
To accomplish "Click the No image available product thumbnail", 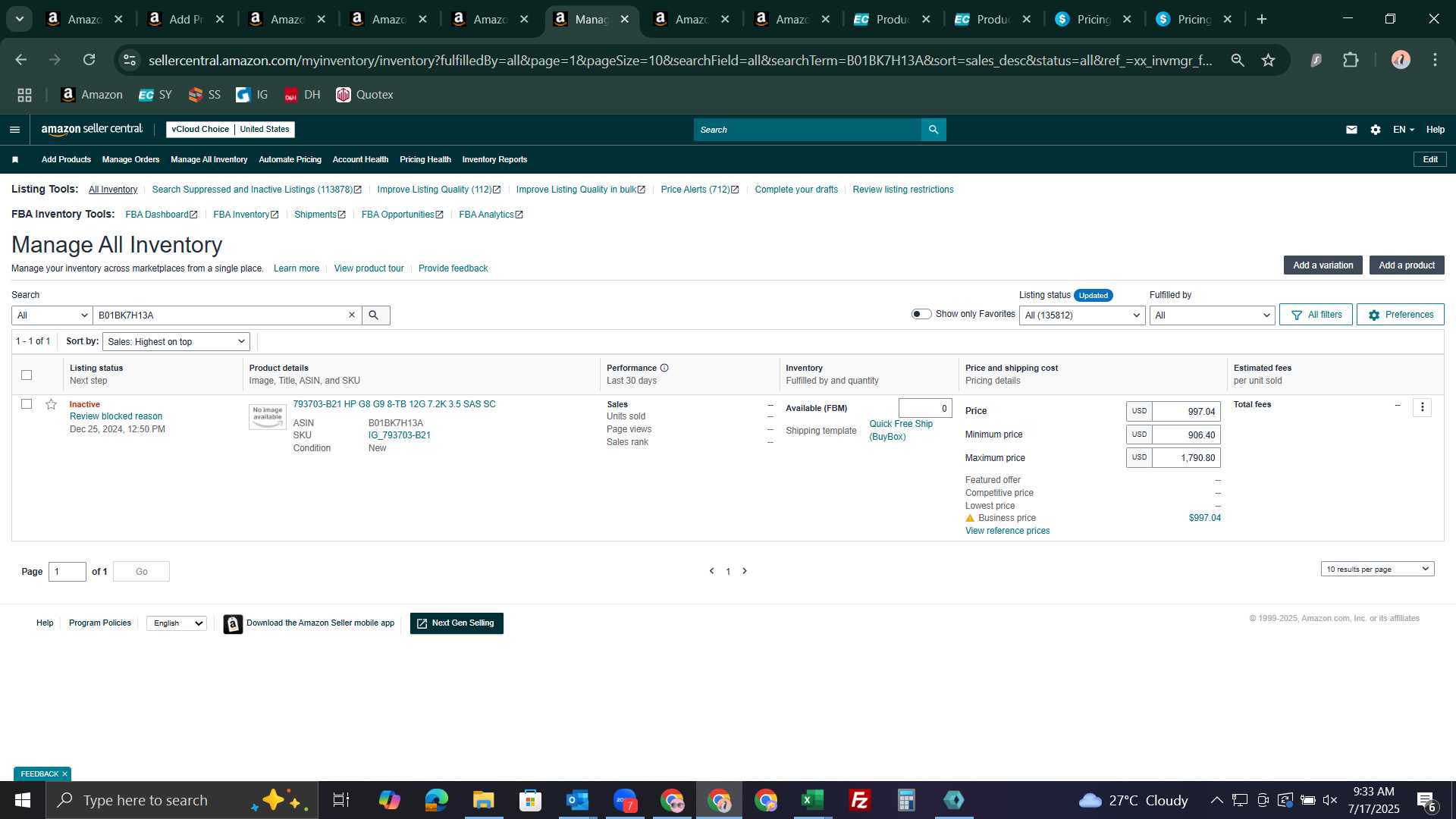I will point(267,416).
